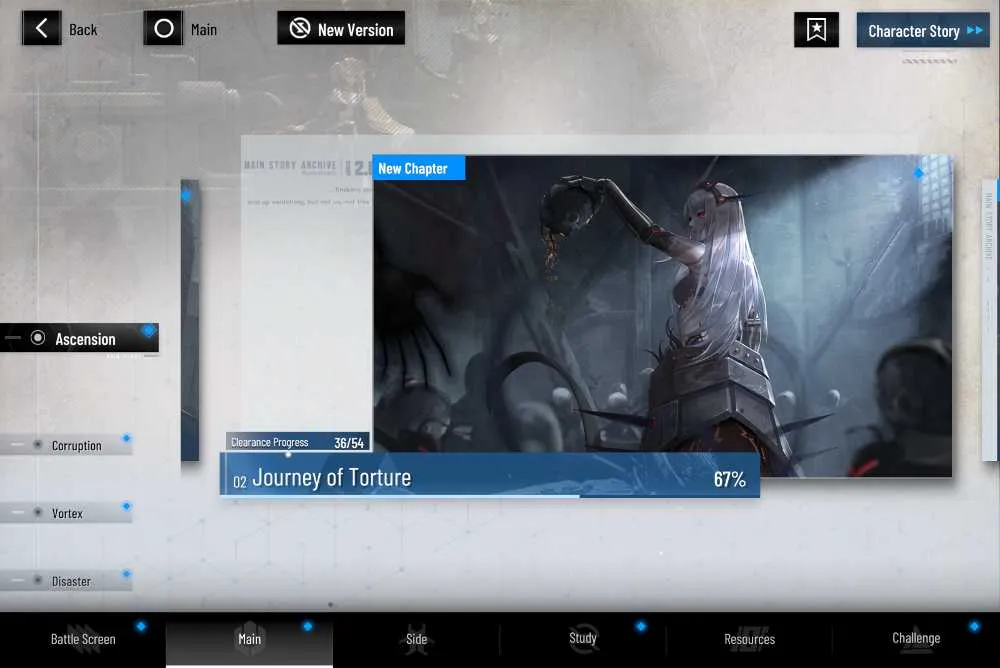Select the Ascension chapter entry
Image resolution: width=1000 pixels, height=668 pixels.
coord(79,338)
